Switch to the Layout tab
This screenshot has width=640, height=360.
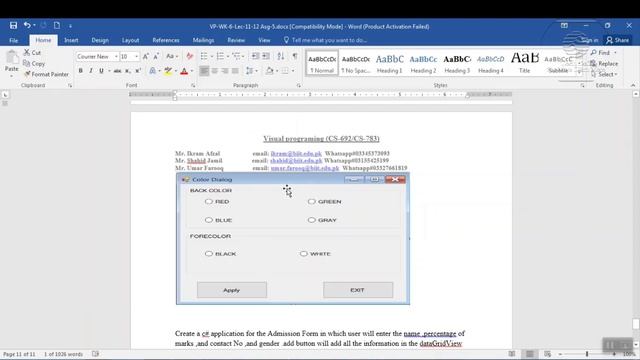[131, 40]
